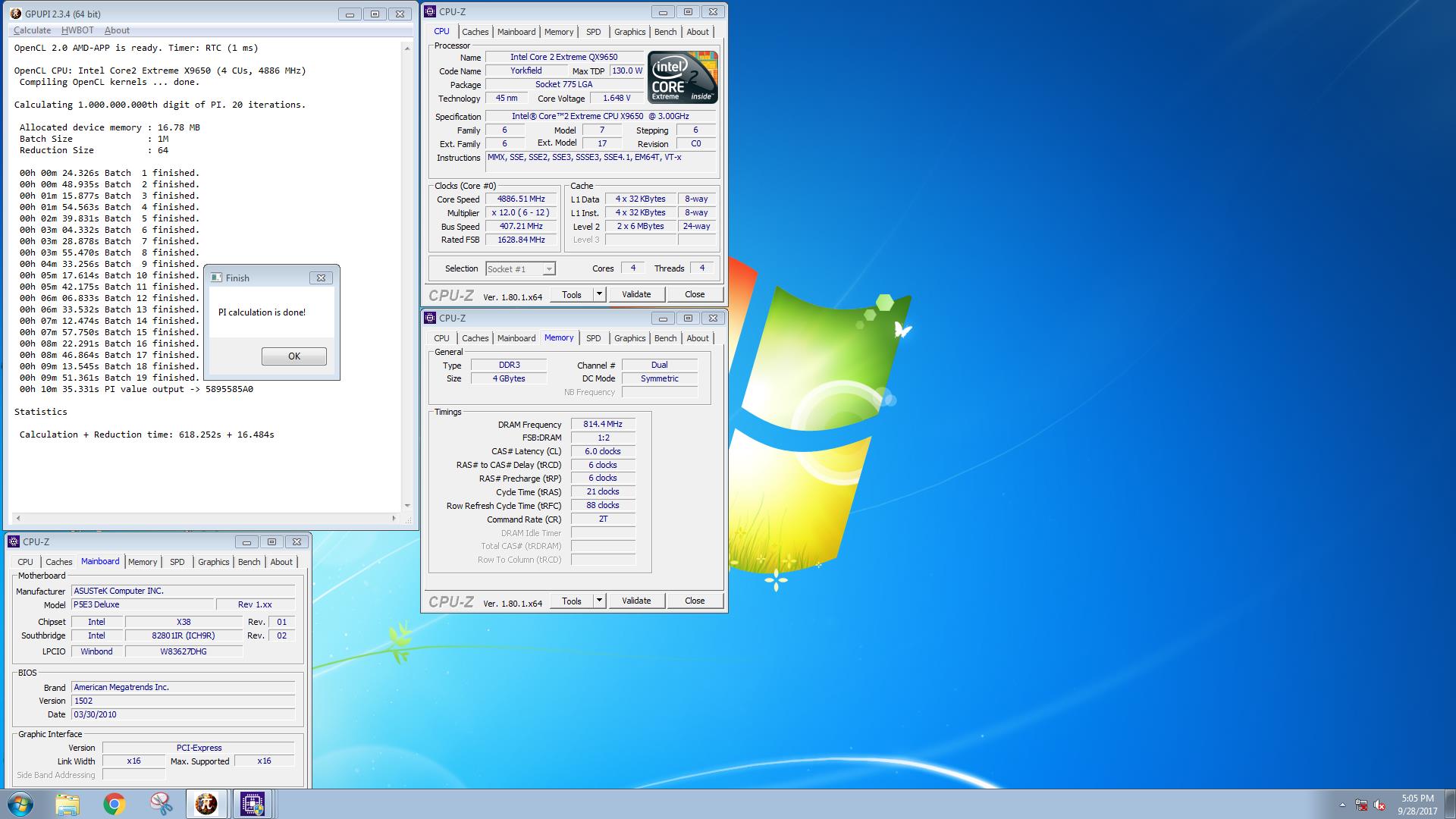Expand Tools arrow in top CPU-Z window

coord(599,294)
